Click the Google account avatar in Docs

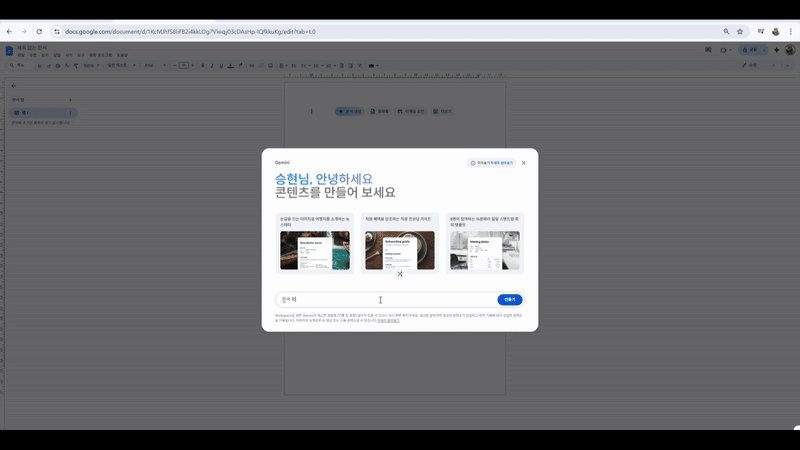pos(790,50)
